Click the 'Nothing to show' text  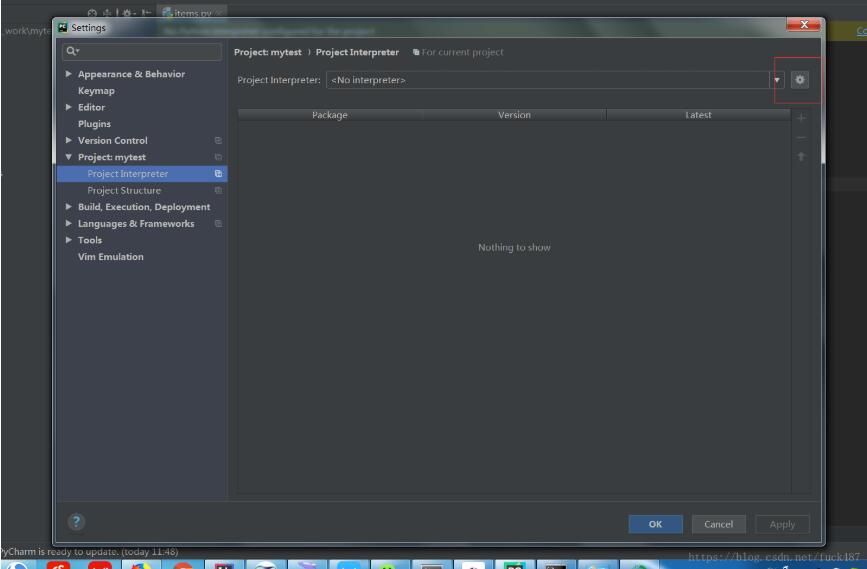pos(514,247)
